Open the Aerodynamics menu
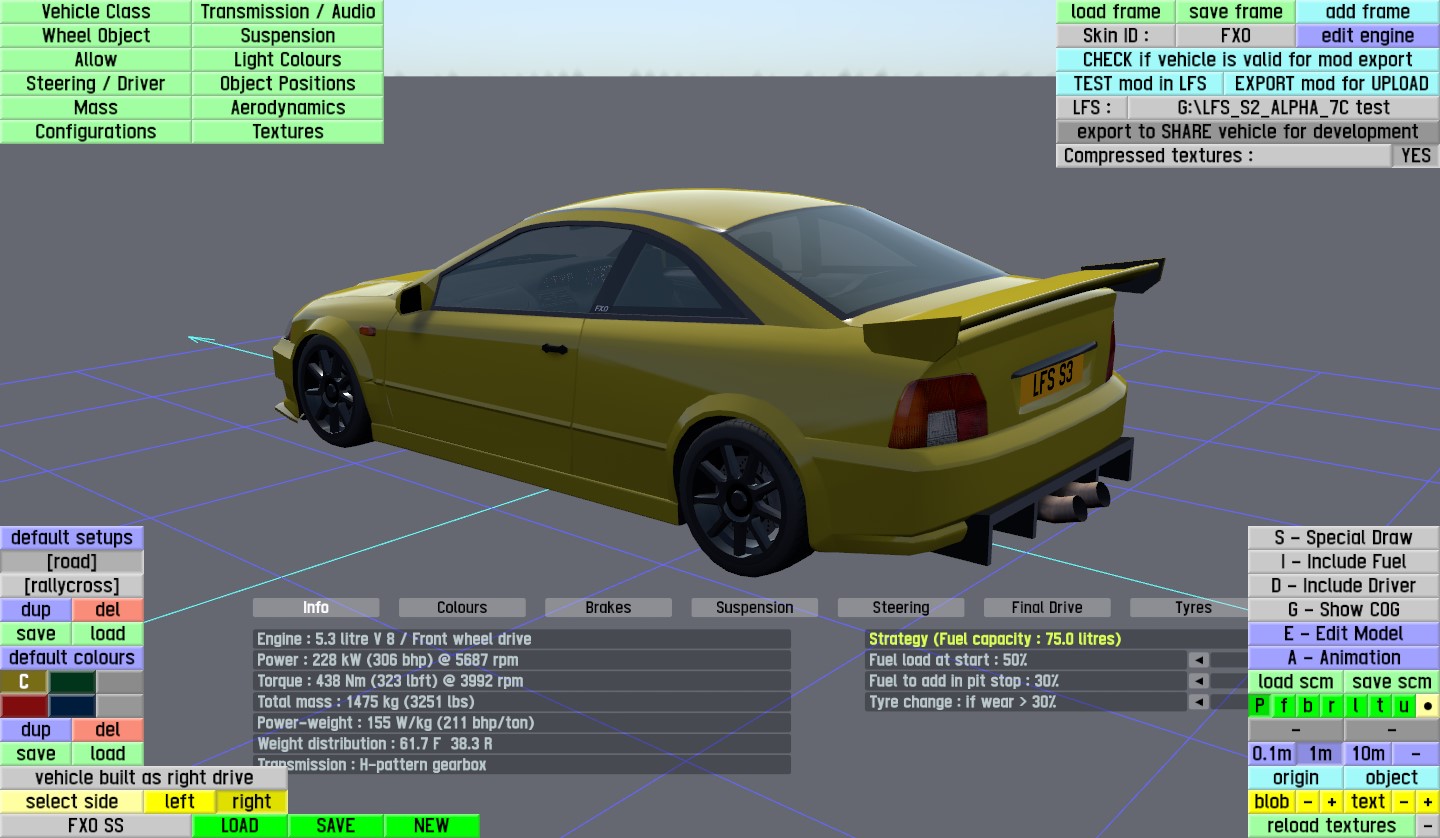The height and width of the screenshot is (838, 1440). 288,108
